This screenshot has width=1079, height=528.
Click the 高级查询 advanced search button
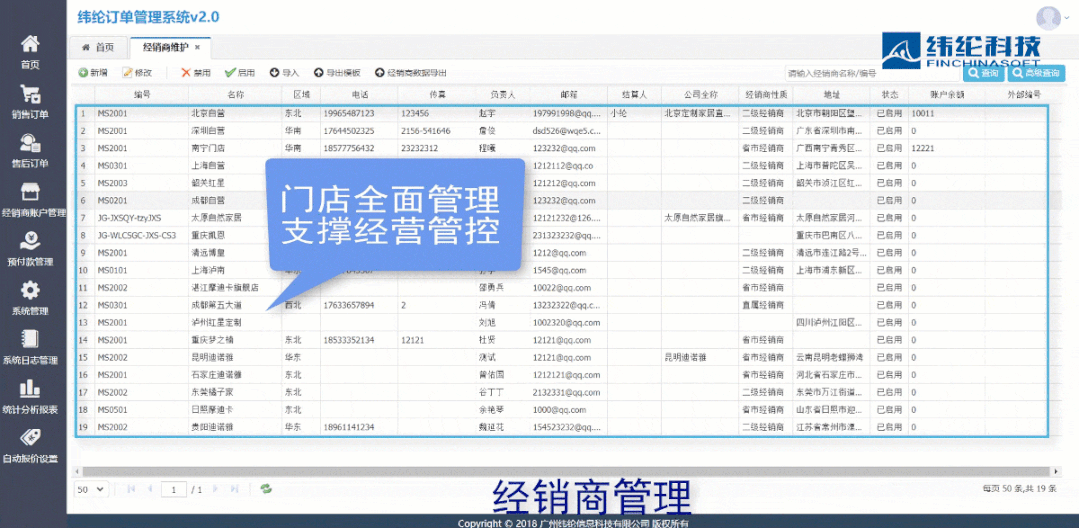click(1036, 73)
